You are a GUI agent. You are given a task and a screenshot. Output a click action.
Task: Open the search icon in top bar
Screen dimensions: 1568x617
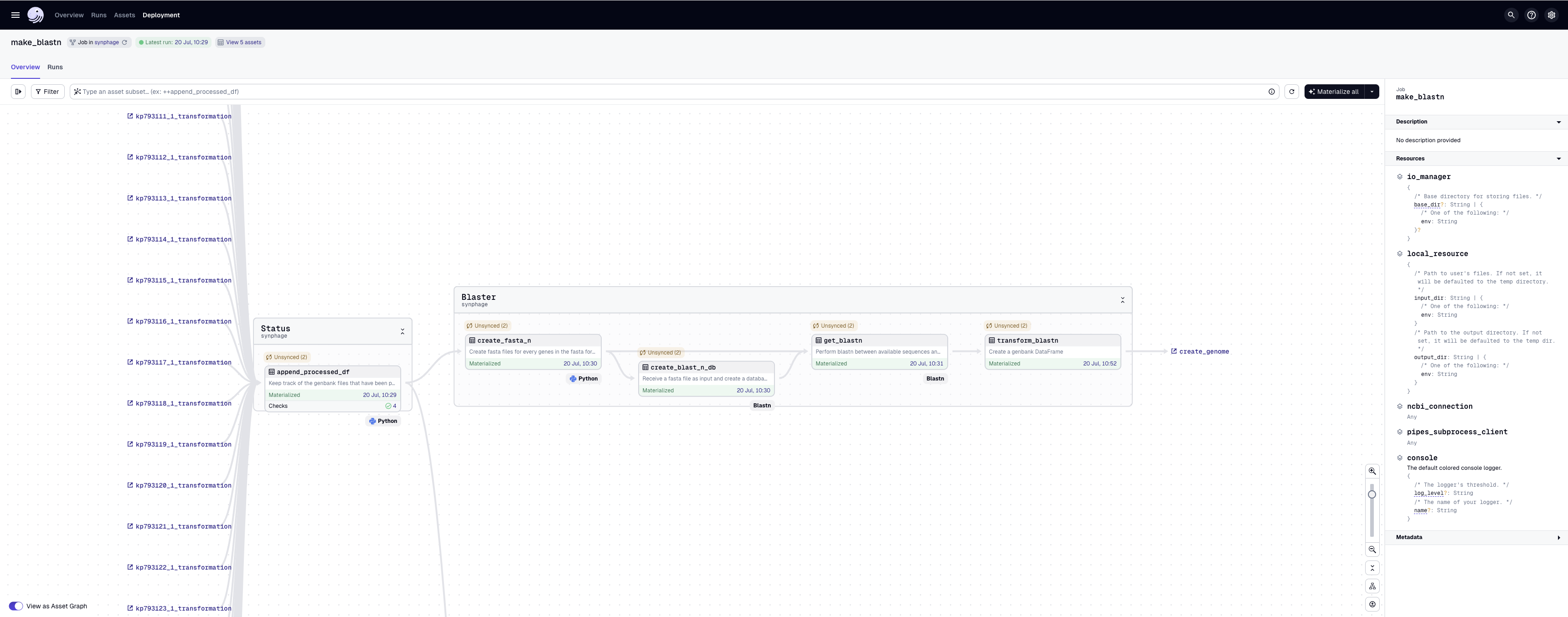(x=1511, y=15)
